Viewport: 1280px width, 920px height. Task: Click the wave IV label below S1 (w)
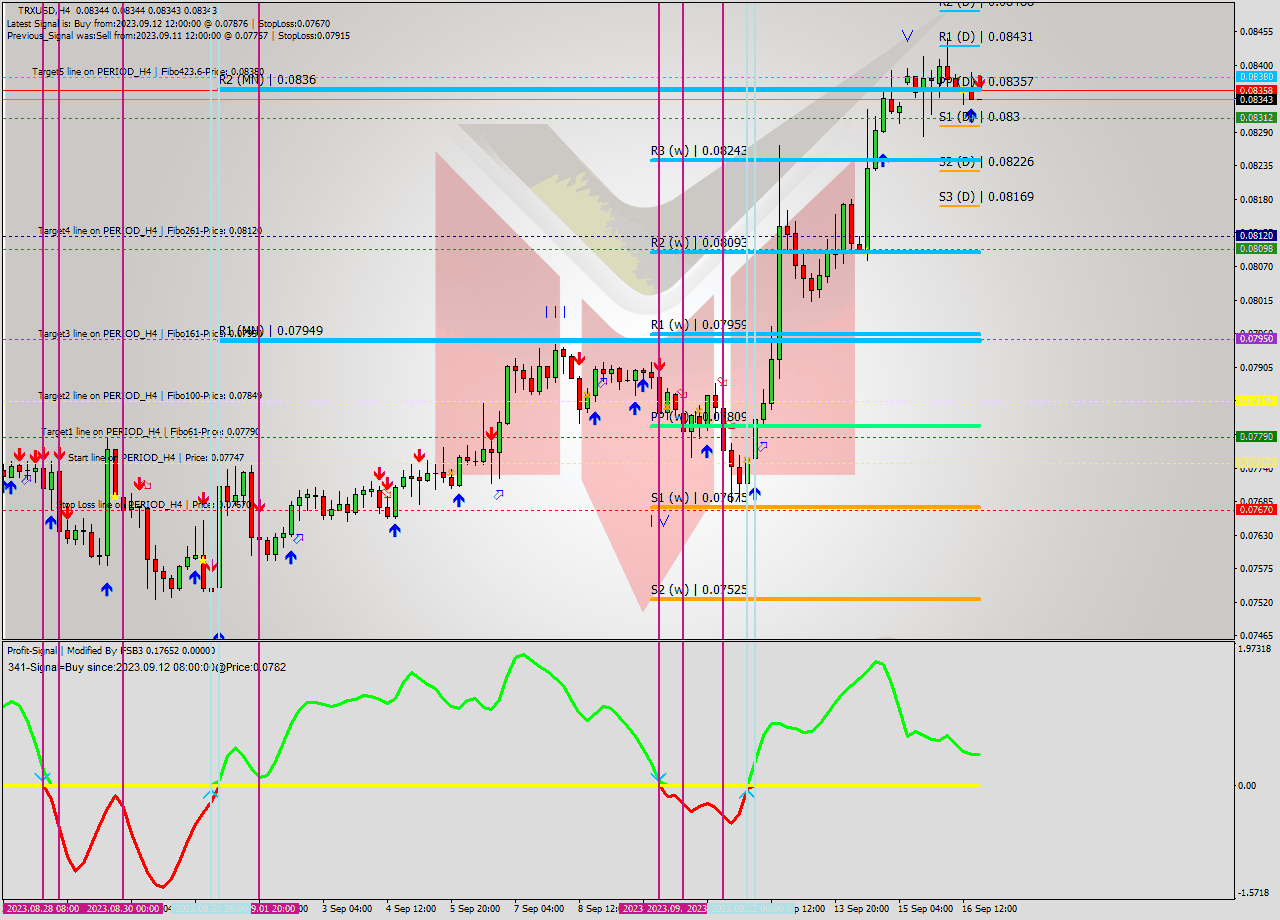point(660,521)
